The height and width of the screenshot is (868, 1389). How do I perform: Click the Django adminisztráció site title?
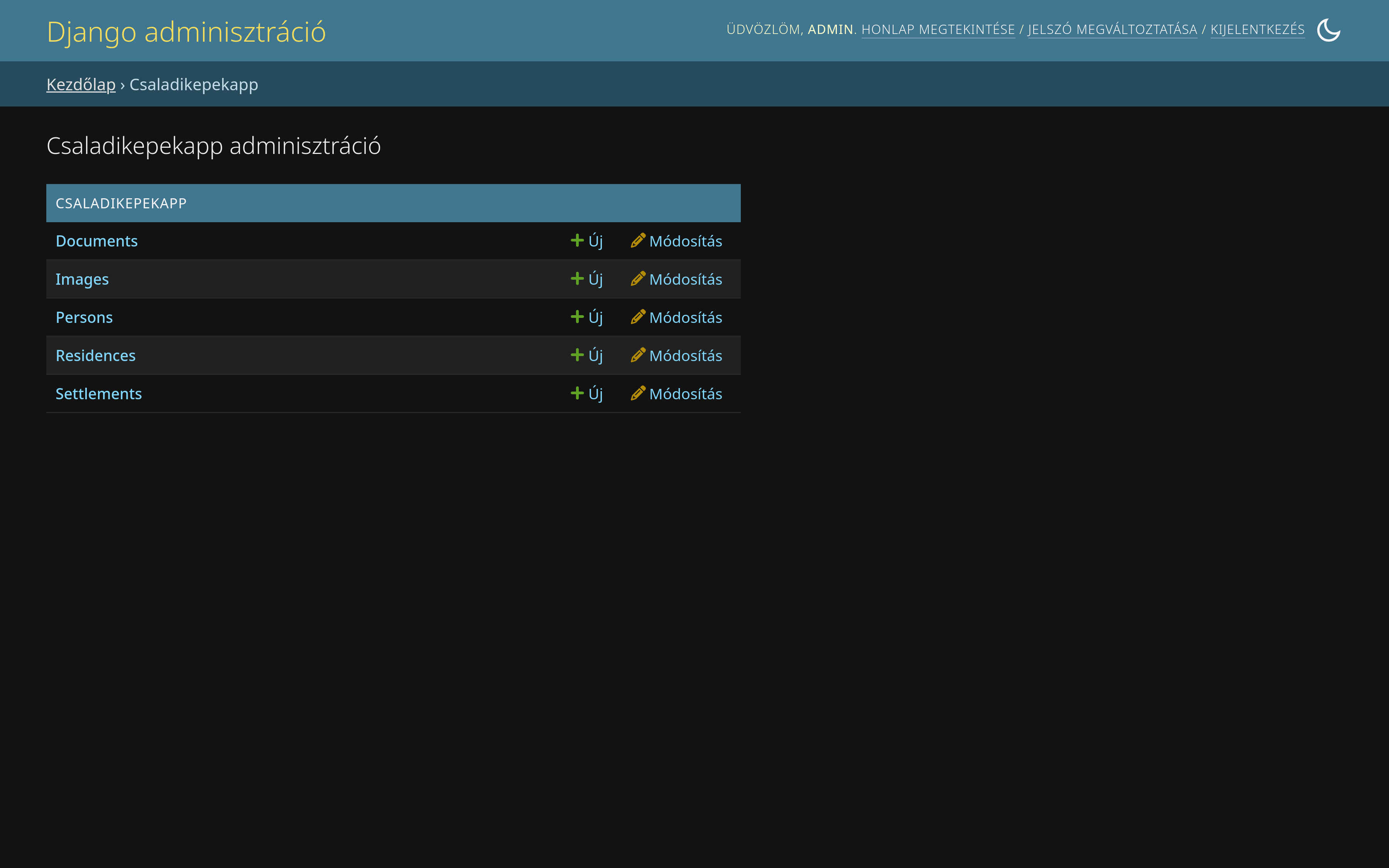coord(186,32)
